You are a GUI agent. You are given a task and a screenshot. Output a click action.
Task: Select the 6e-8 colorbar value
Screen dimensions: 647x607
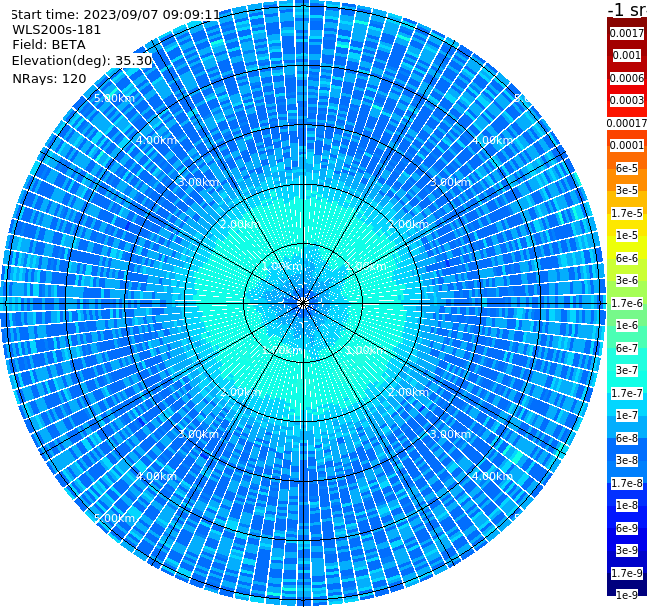pyautogui.click(x=627, y=438)
